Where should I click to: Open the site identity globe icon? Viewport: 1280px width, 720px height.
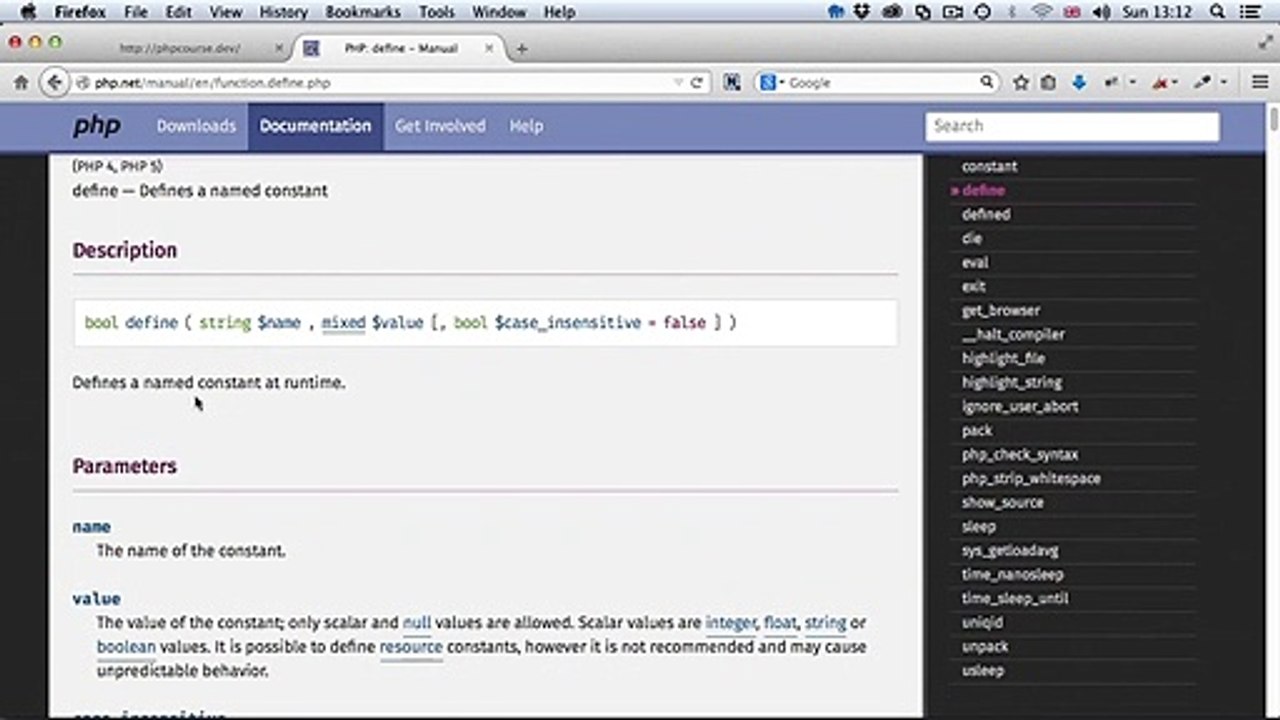click(84, 83)
